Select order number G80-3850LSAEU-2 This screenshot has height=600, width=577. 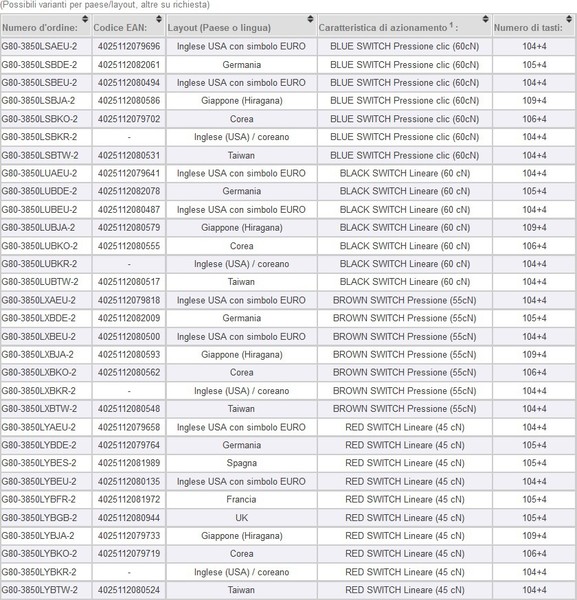click(39, 46)
